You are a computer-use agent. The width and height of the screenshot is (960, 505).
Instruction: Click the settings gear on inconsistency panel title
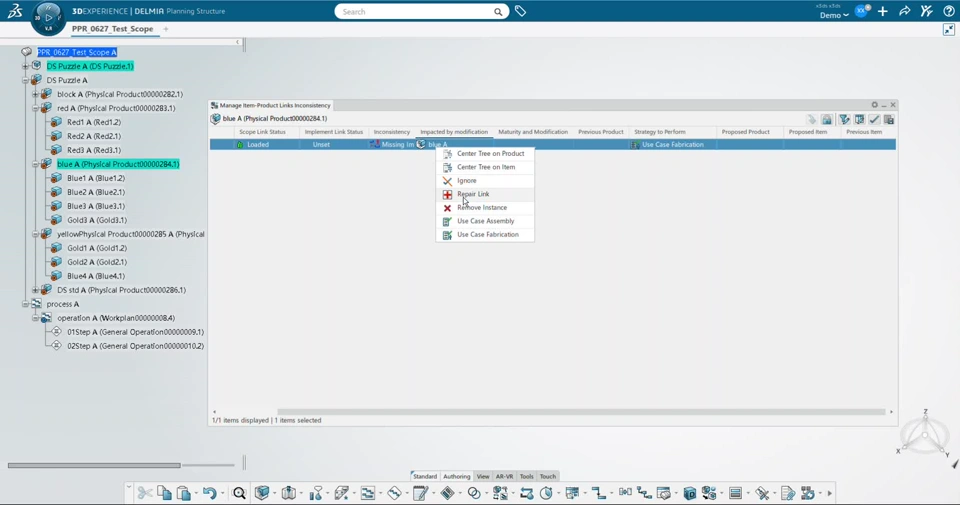pyautogui.click(x=874, y=105)
